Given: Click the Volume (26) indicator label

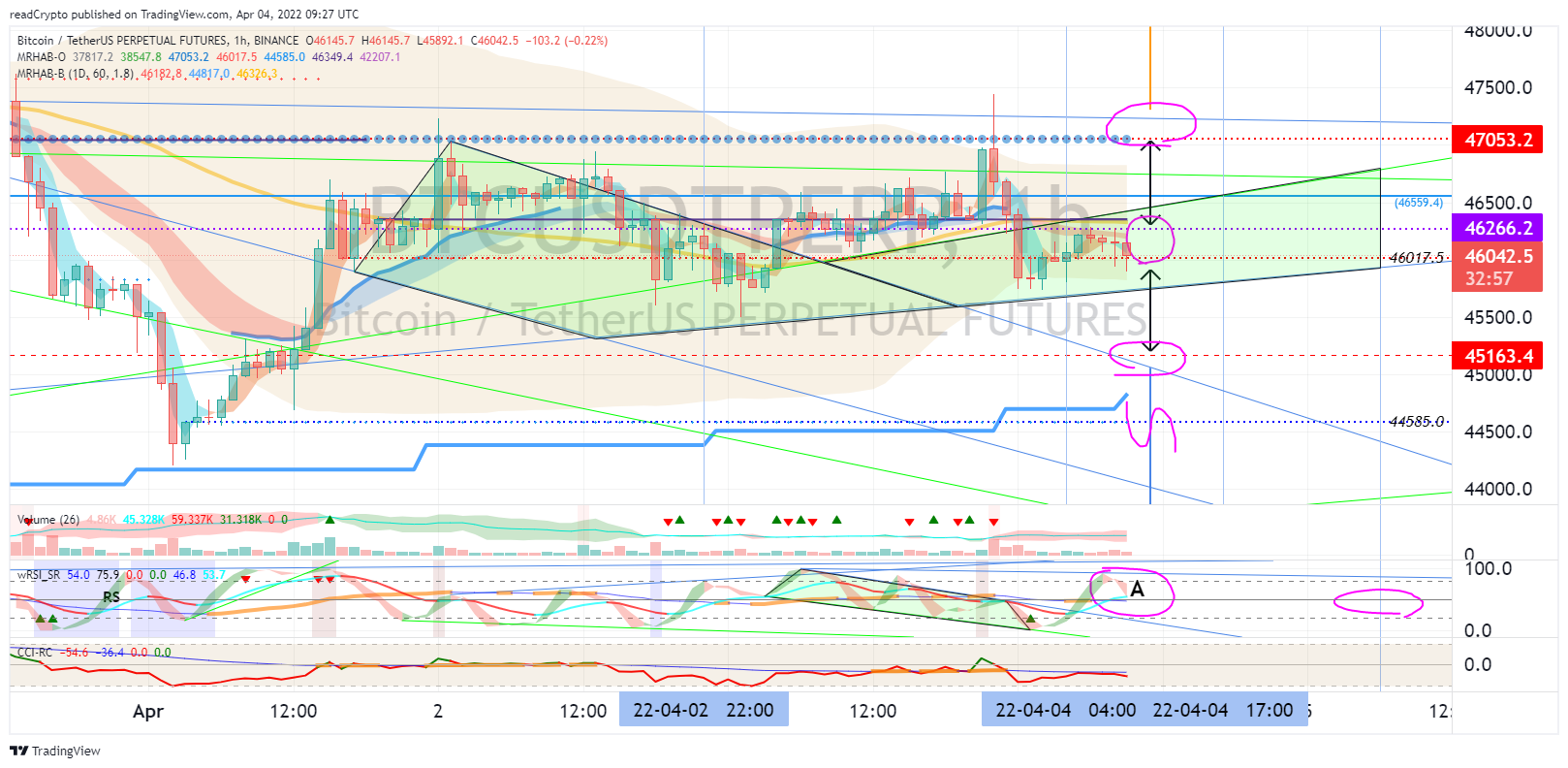Looking at the screenshot, I should 48,520.
